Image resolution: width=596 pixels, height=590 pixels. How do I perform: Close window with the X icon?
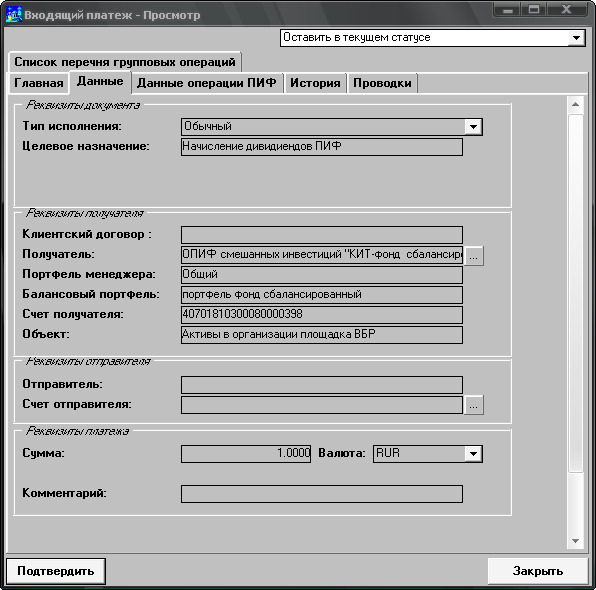tap(566, 10)
